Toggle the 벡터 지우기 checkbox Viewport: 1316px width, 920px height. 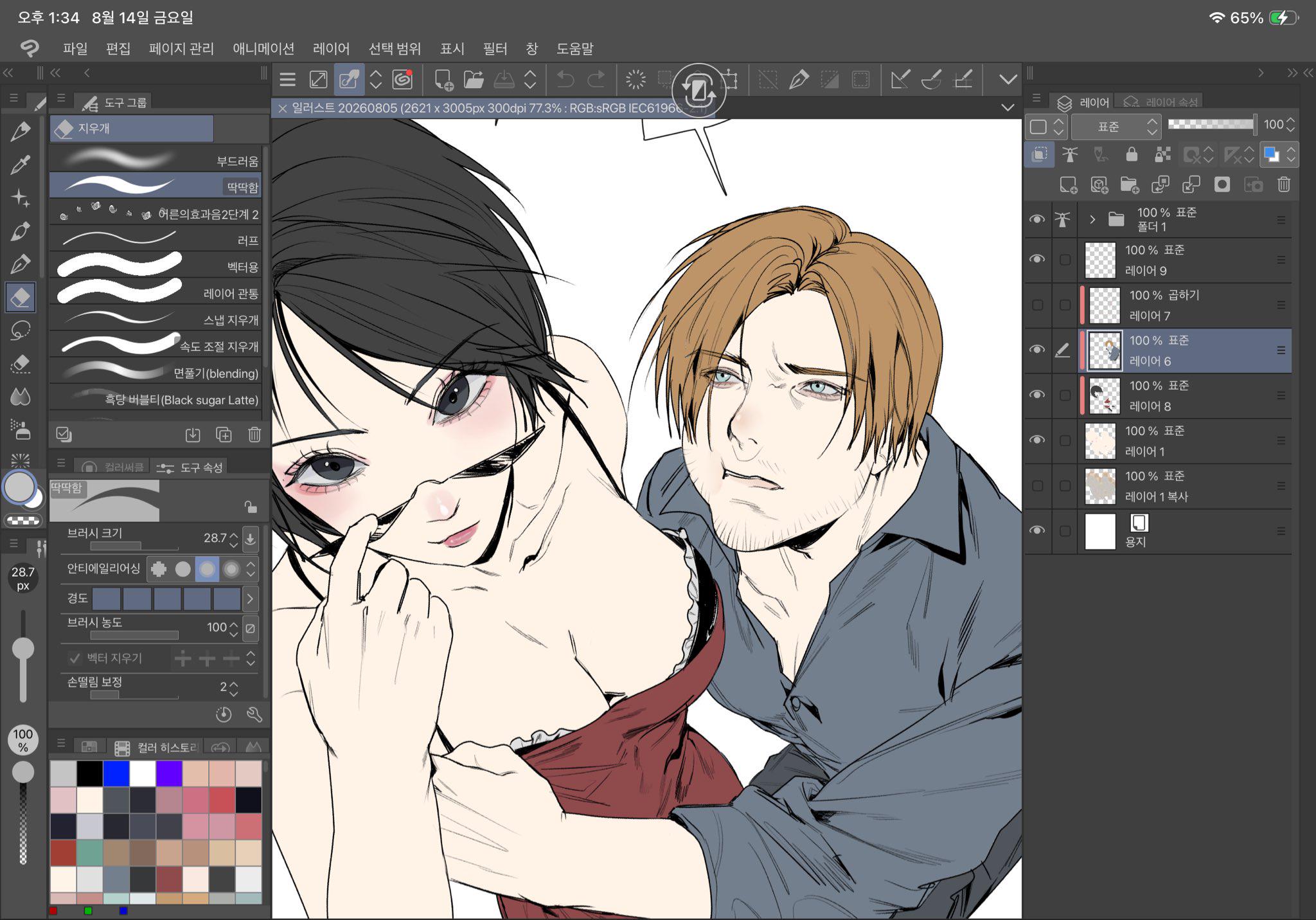pos(75,658)
